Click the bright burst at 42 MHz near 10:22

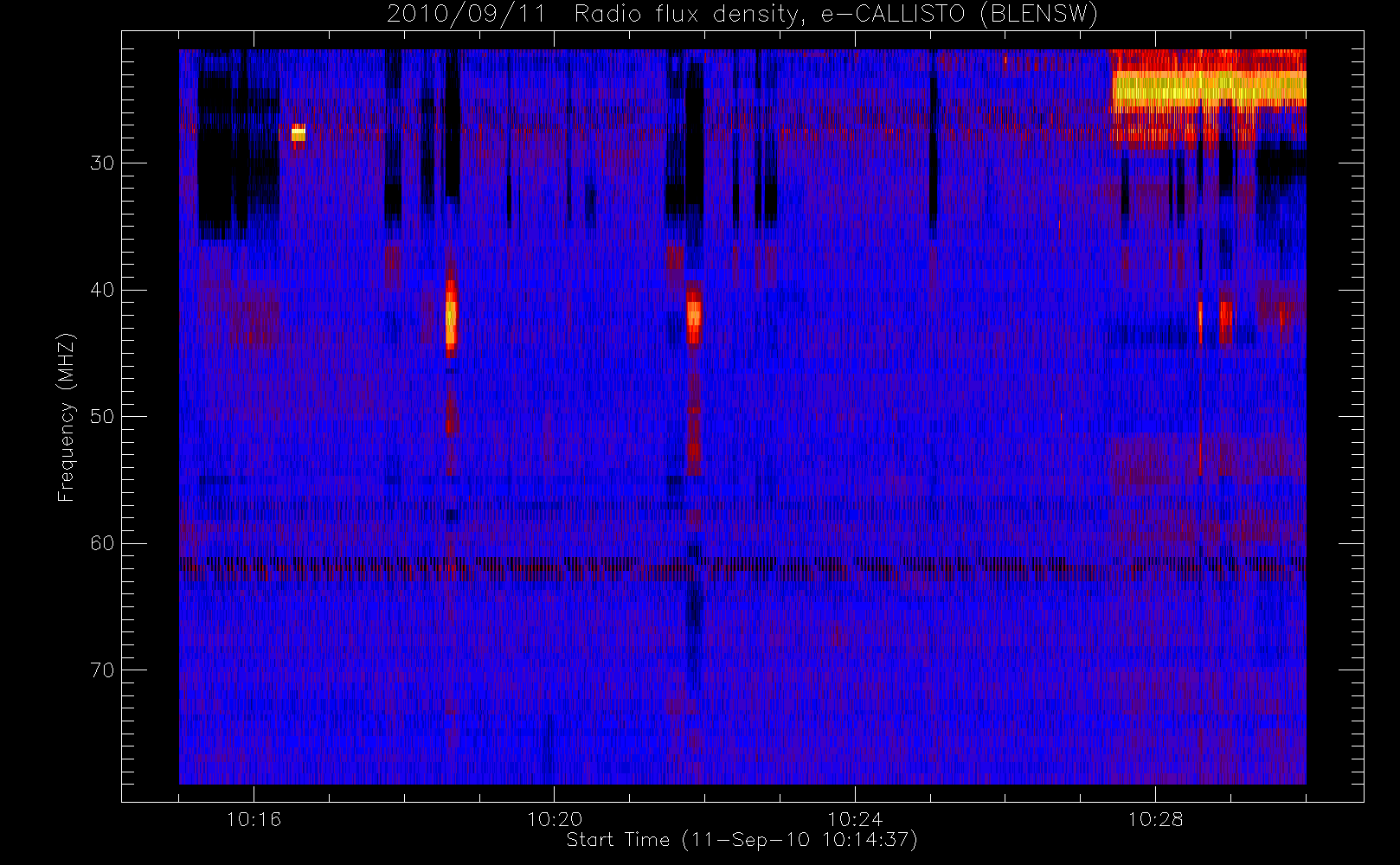coord(694,313)
